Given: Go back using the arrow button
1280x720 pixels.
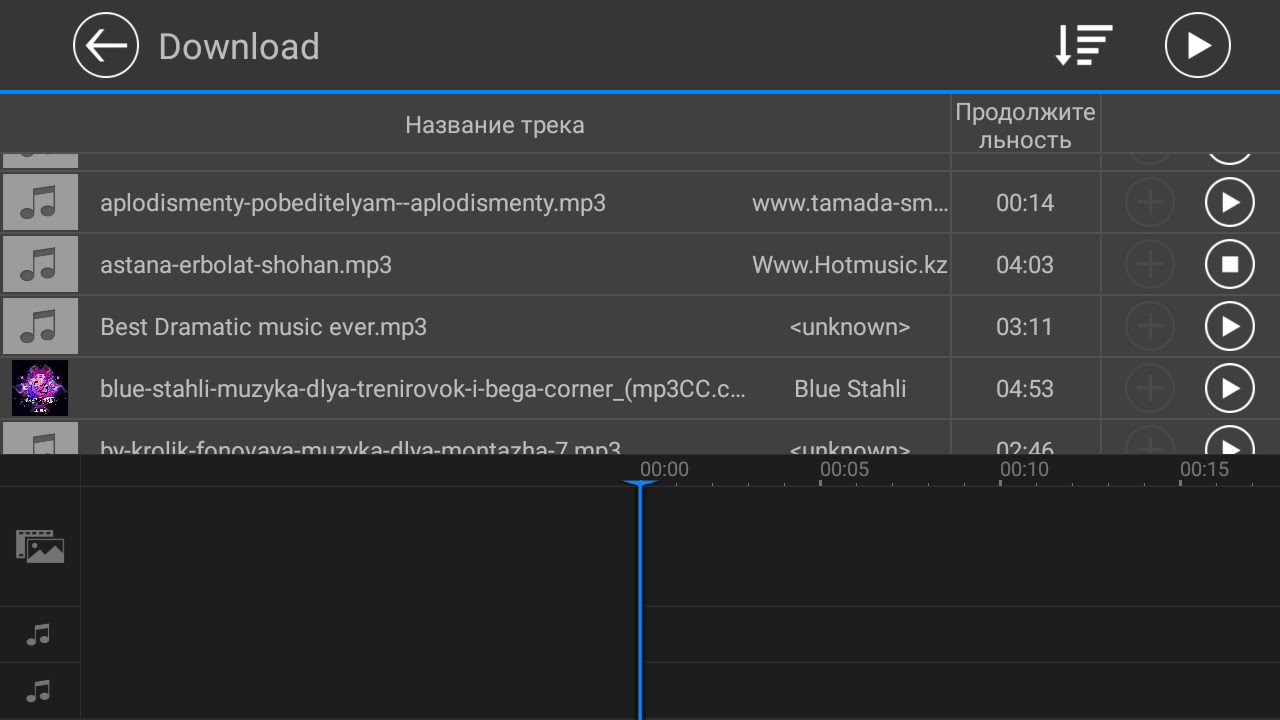Looking at the screenshot, I should coord(106,45).
